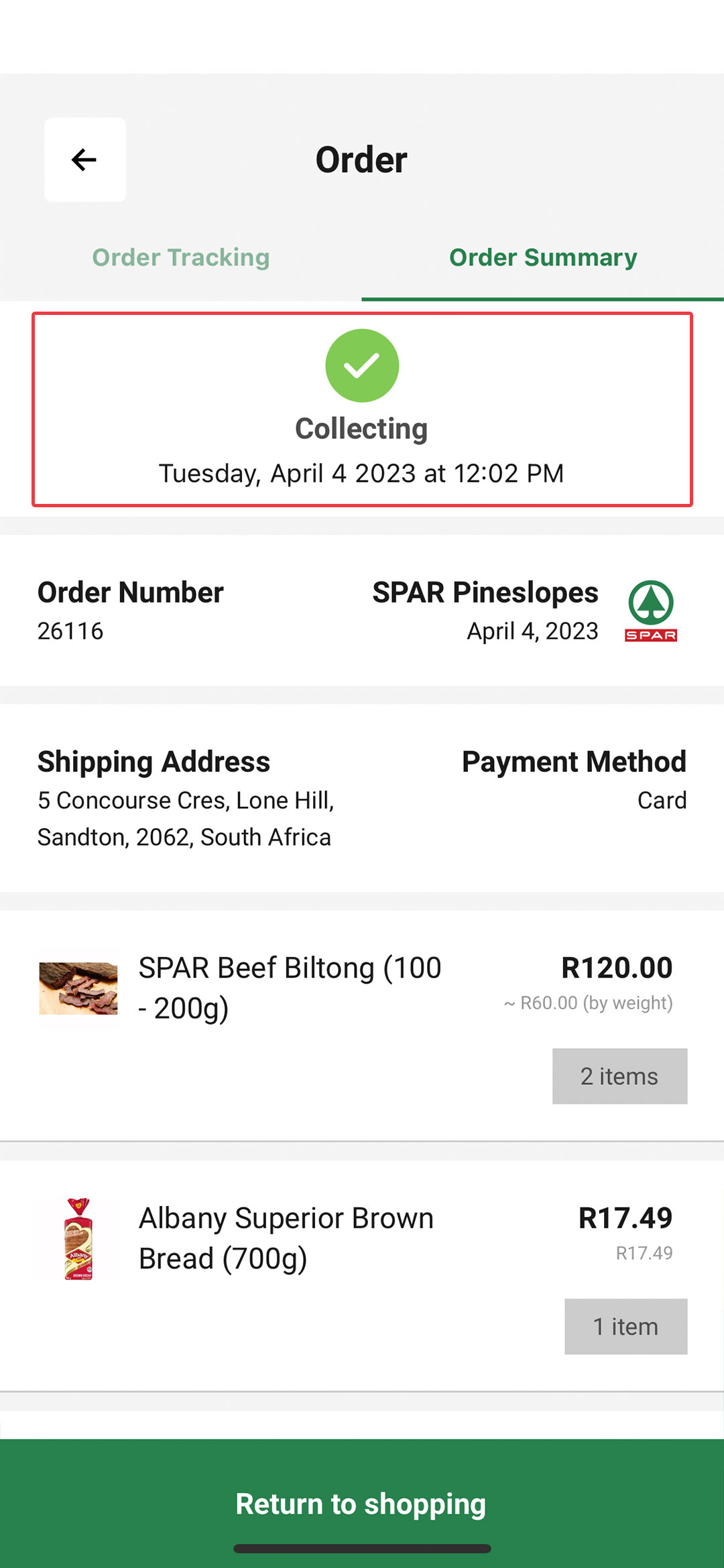
Task: Tap the SPAR store logo
Action: [651, 610]
